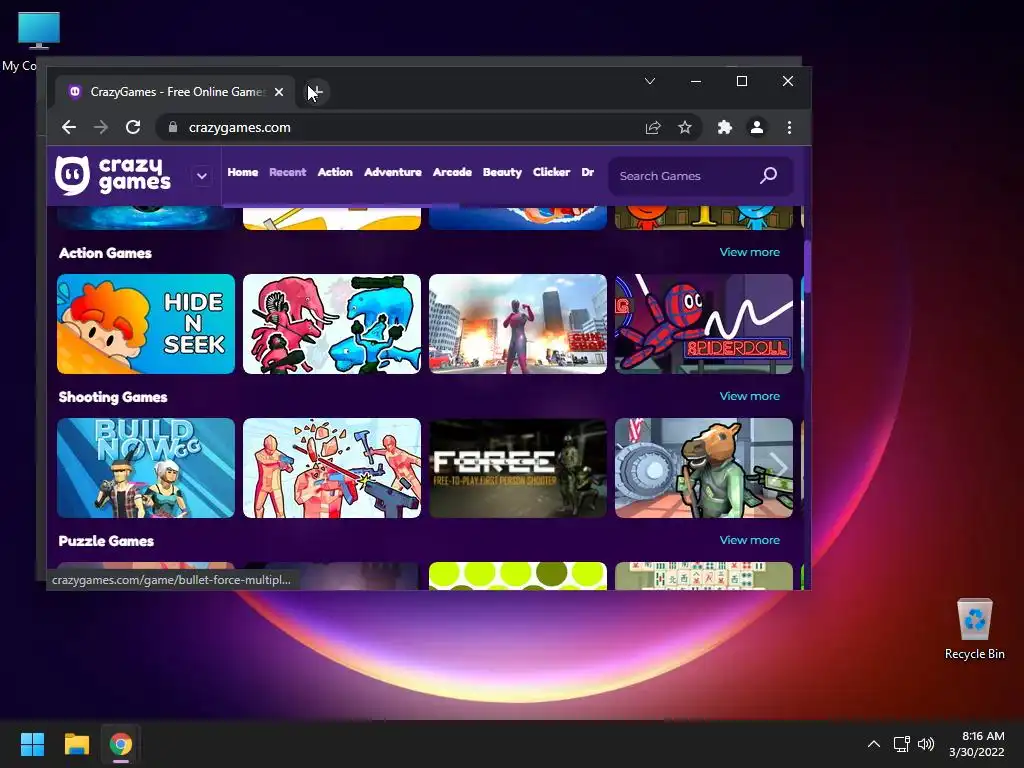Open the horse mask shooter thumbnail
Image resolution: width=1024 pixels, height=768 pixels.
(x=704, y=468)
